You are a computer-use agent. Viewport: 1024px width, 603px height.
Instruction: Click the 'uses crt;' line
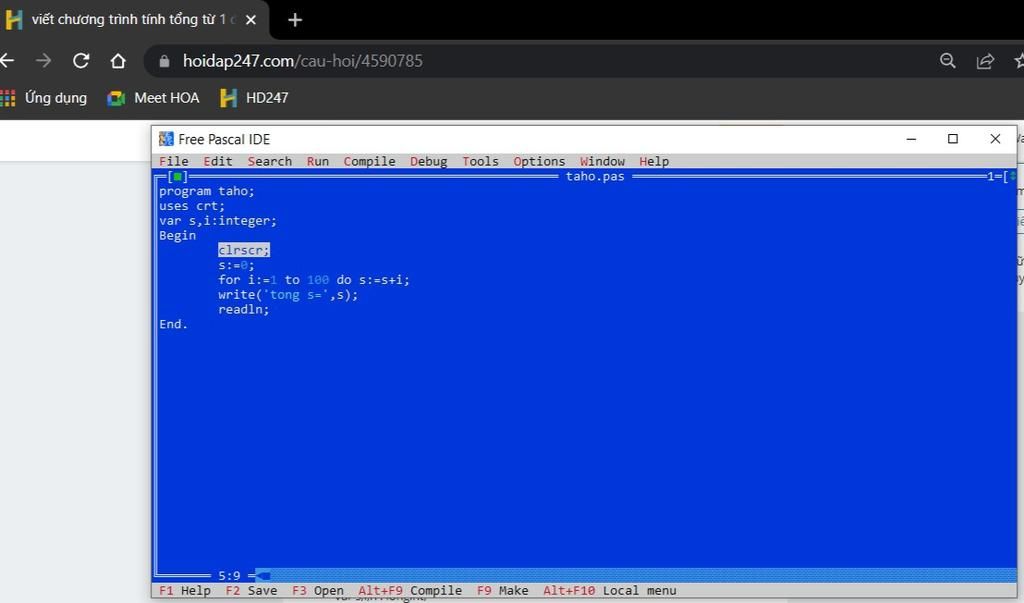click(191, 206)
